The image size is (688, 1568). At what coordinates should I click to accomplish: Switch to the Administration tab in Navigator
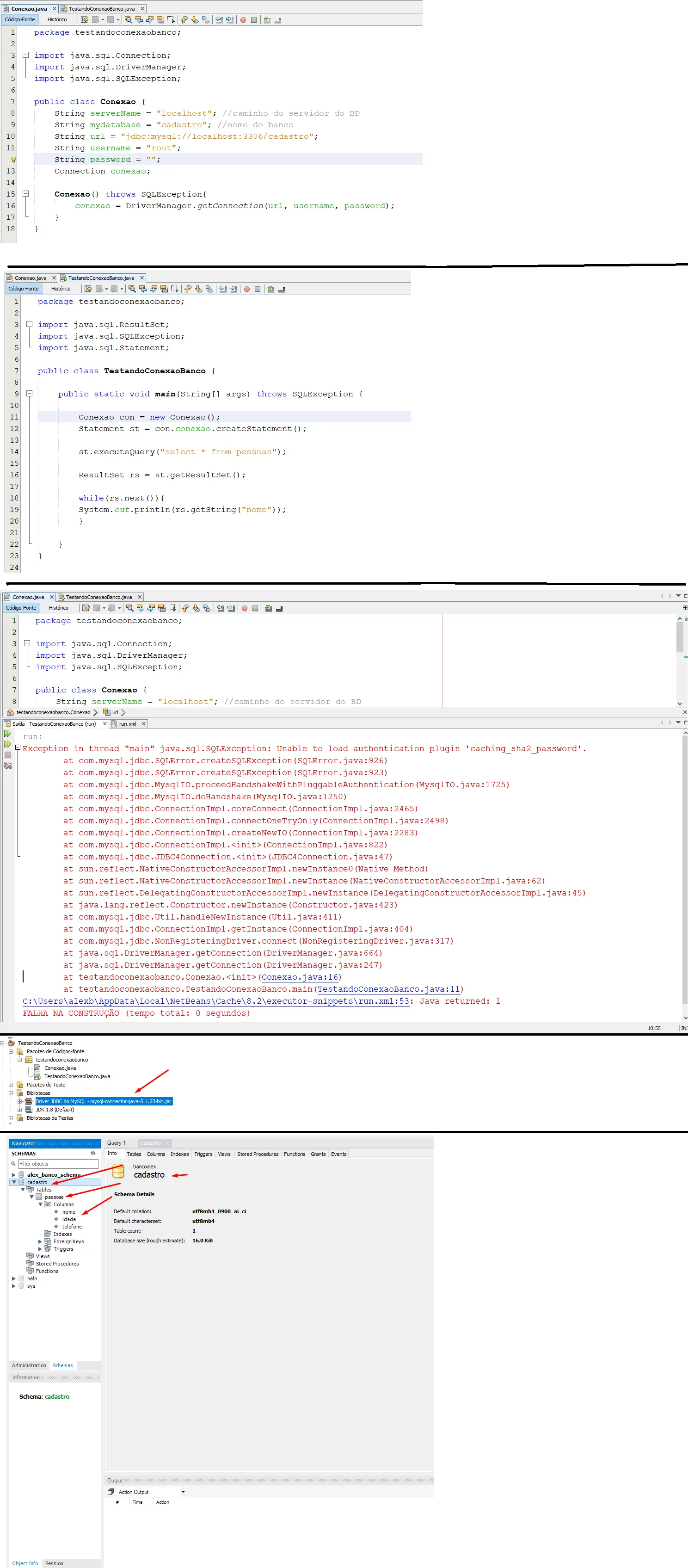pyautogui.click(x=29, y=1365)
